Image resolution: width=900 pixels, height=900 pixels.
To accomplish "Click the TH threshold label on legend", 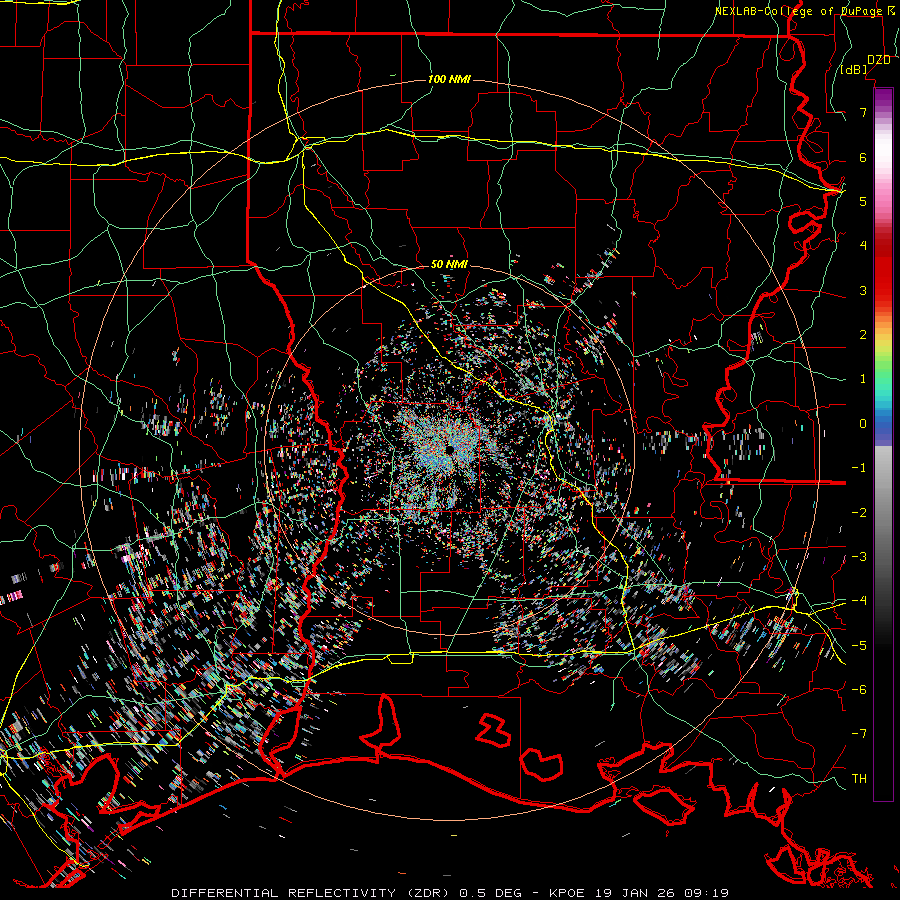I will (859, 779).
